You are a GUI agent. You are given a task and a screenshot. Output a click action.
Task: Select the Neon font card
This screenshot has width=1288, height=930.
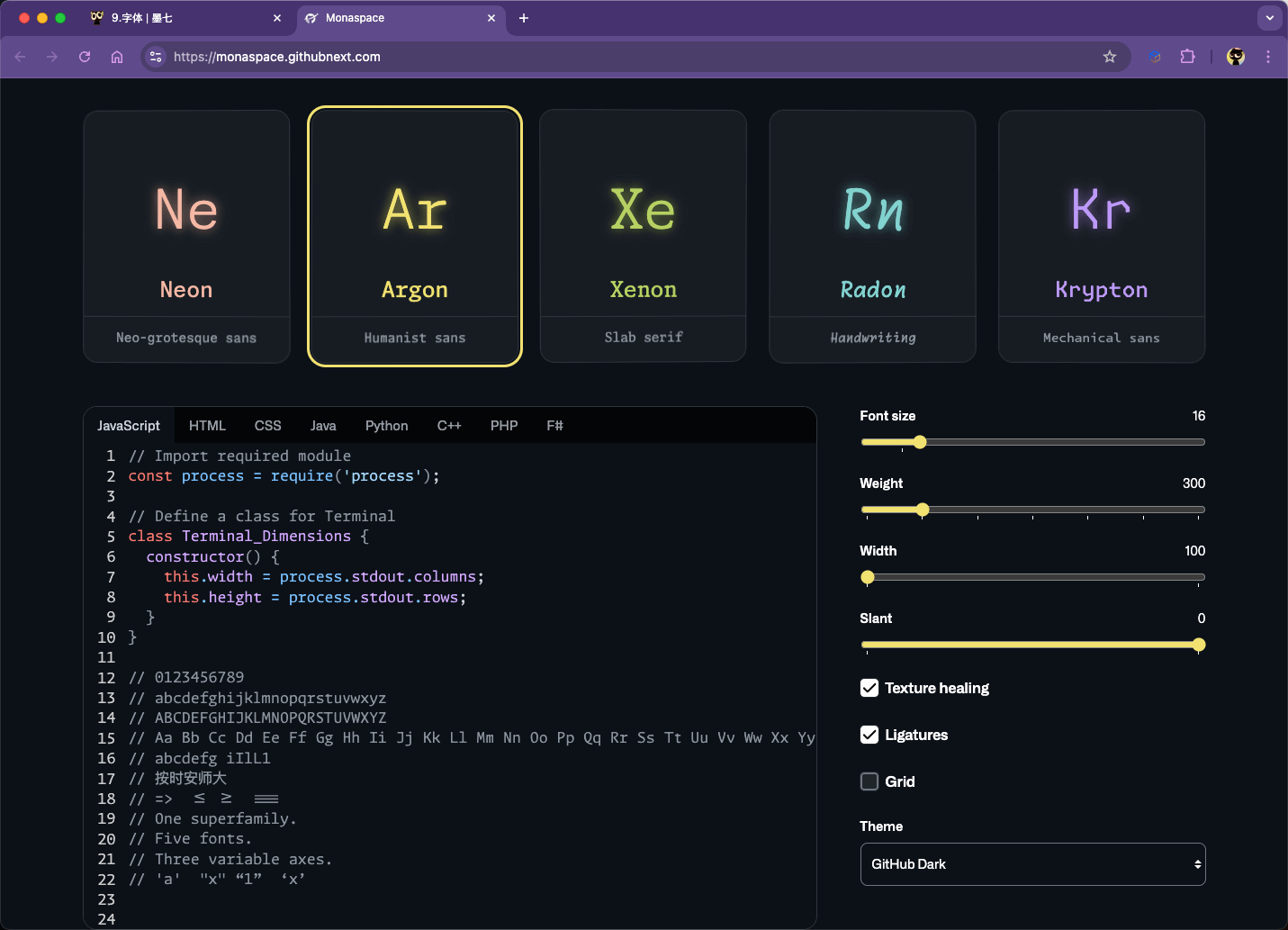[186, 237]
